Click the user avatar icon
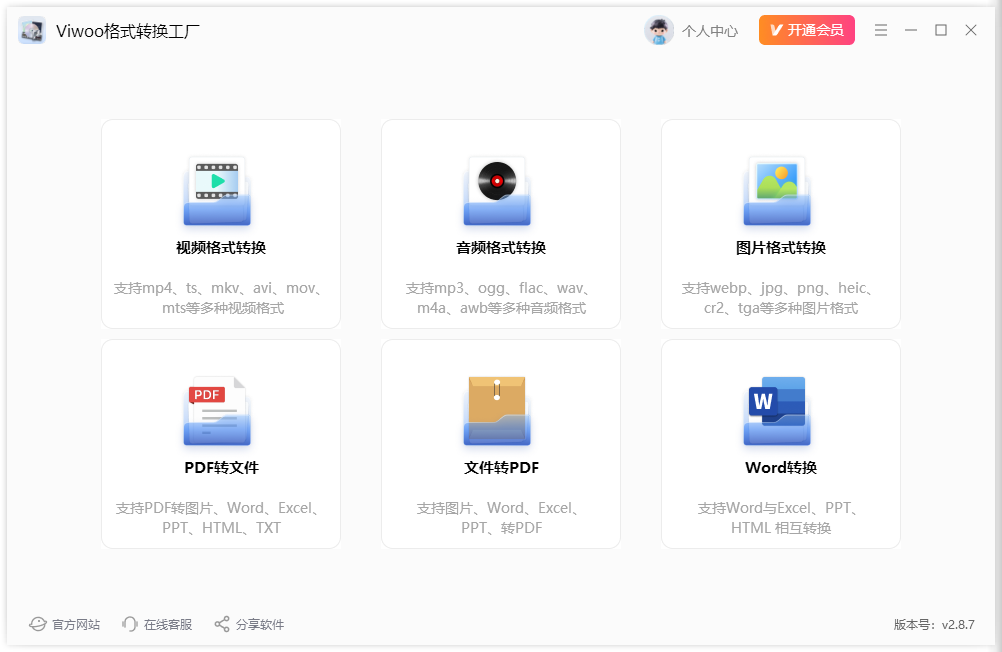The height and width of the screenshot is (652, 1002). pyautogui.click(x=659, y=31)
